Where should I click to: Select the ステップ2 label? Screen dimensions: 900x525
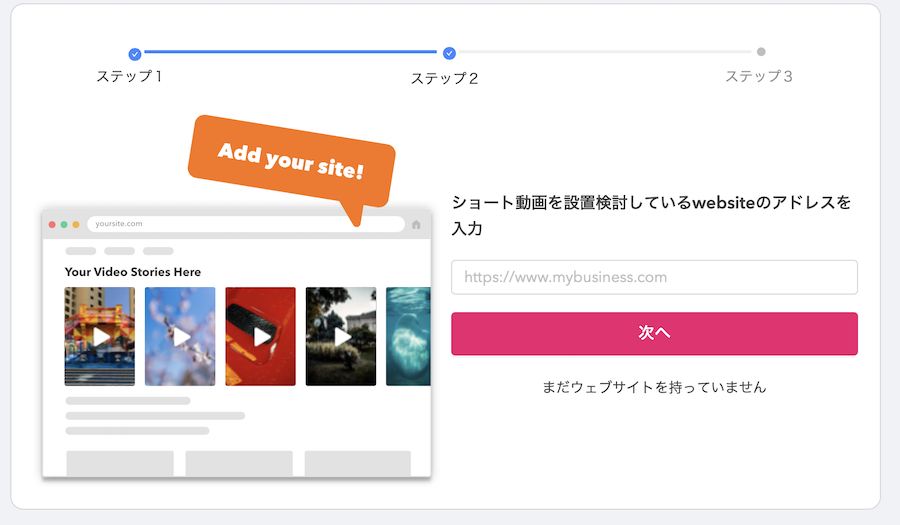[444, 79]
